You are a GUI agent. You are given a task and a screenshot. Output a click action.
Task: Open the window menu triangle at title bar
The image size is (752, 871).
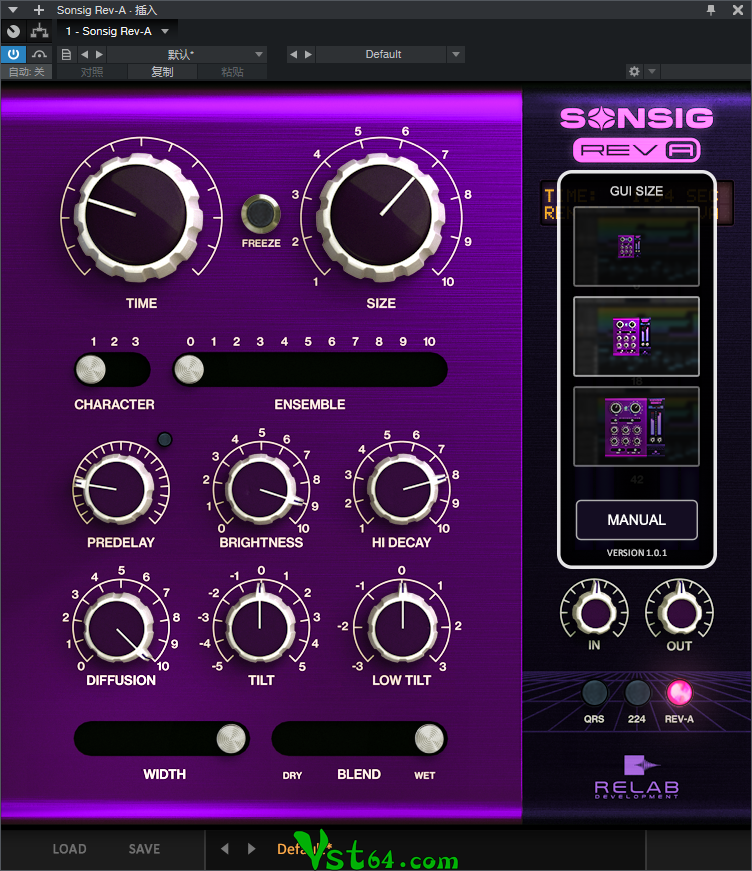(x=13, y=9)
